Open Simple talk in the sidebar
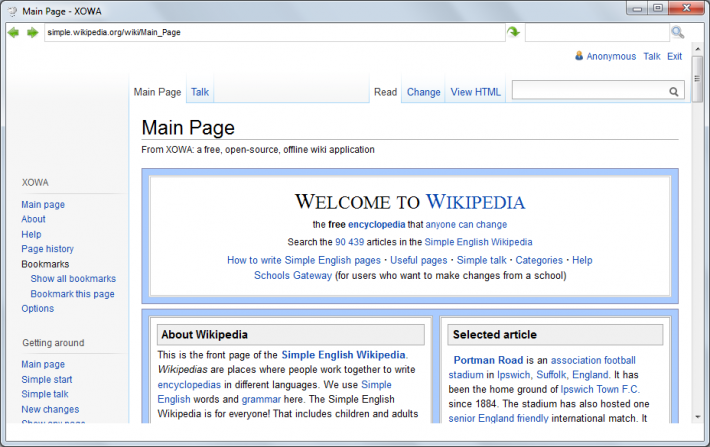The image size is (710, 447). (x=45, y=394)
